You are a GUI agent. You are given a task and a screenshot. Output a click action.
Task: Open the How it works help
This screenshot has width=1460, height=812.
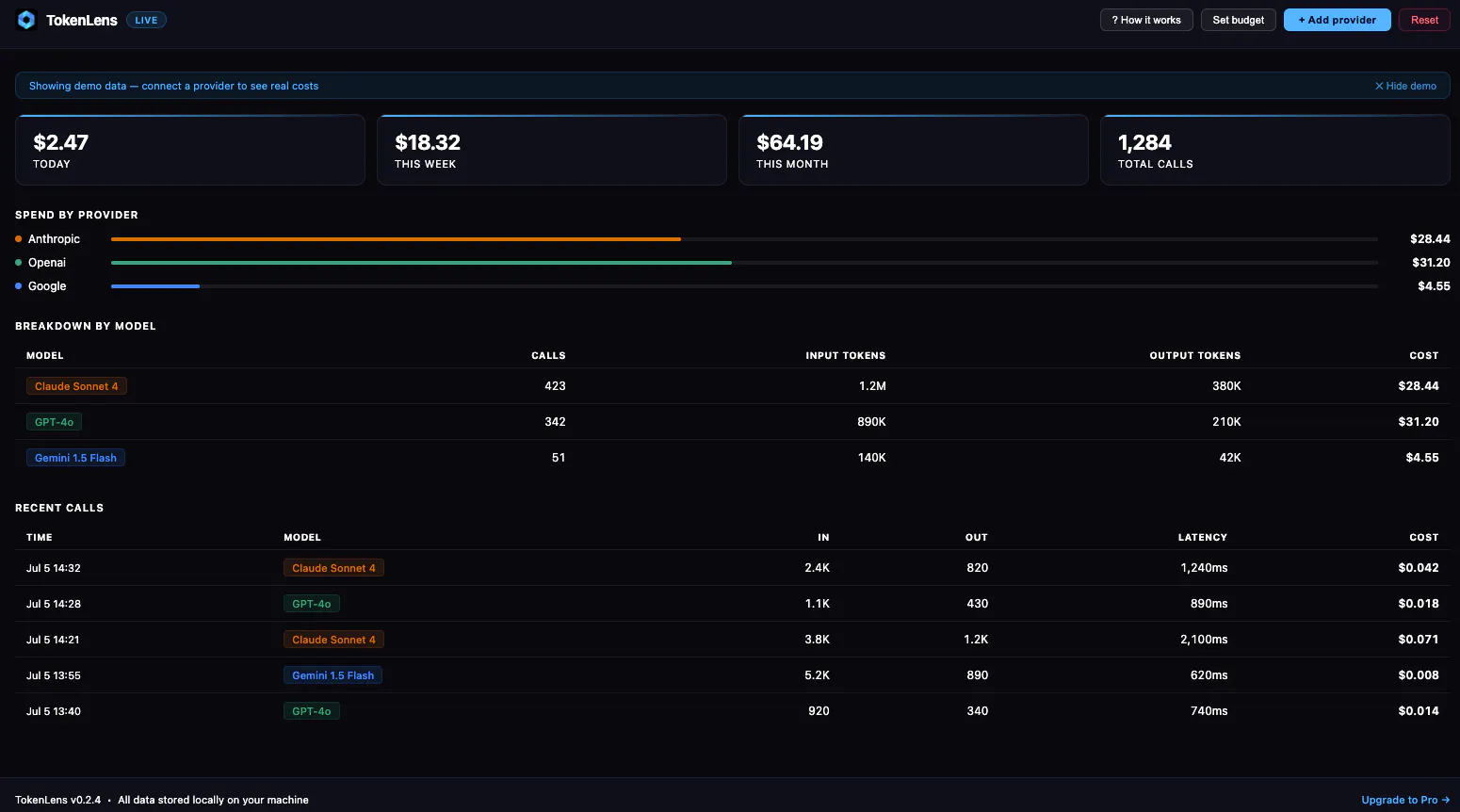coord(1146,20)
